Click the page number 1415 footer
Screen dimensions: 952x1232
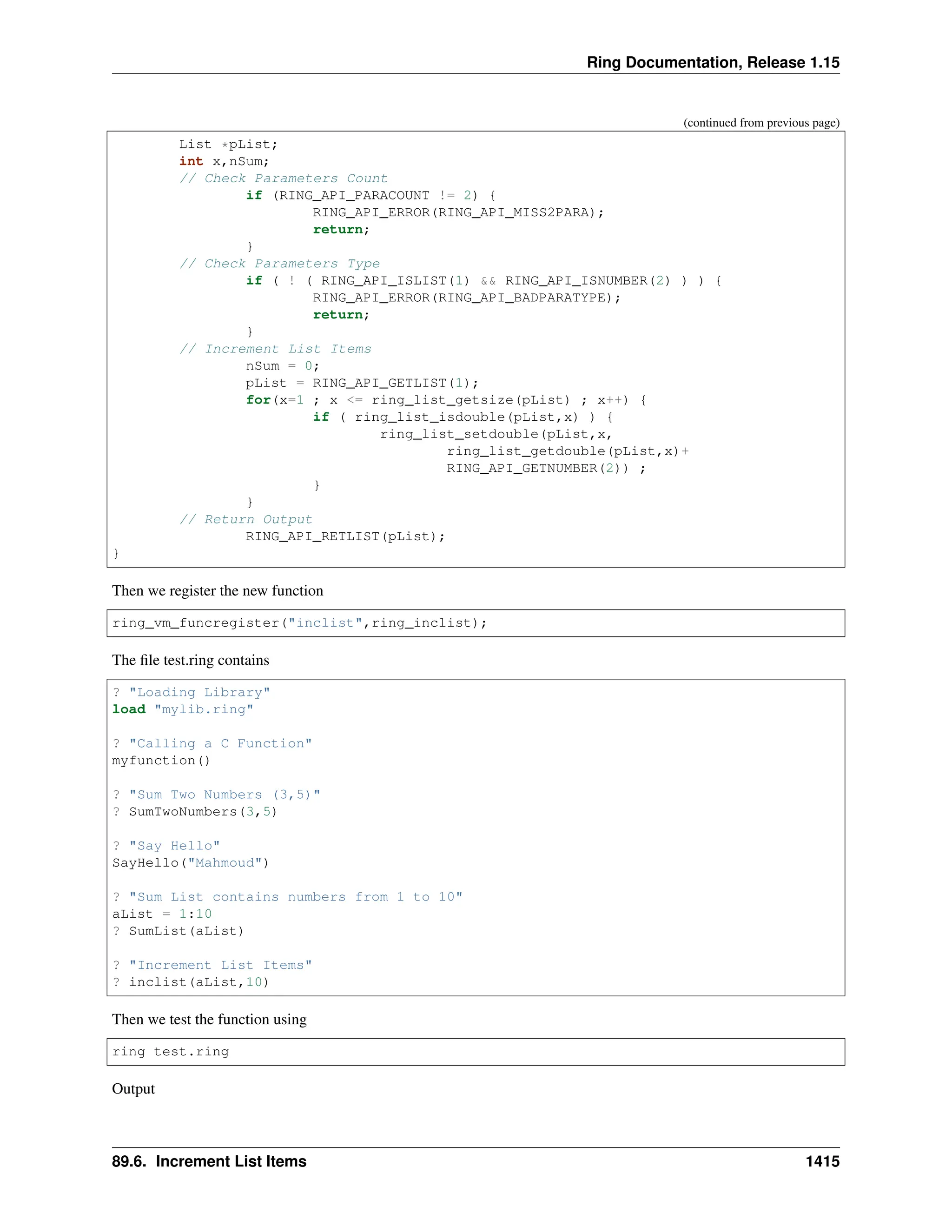pyautogui.click(x=822, y=1161)
